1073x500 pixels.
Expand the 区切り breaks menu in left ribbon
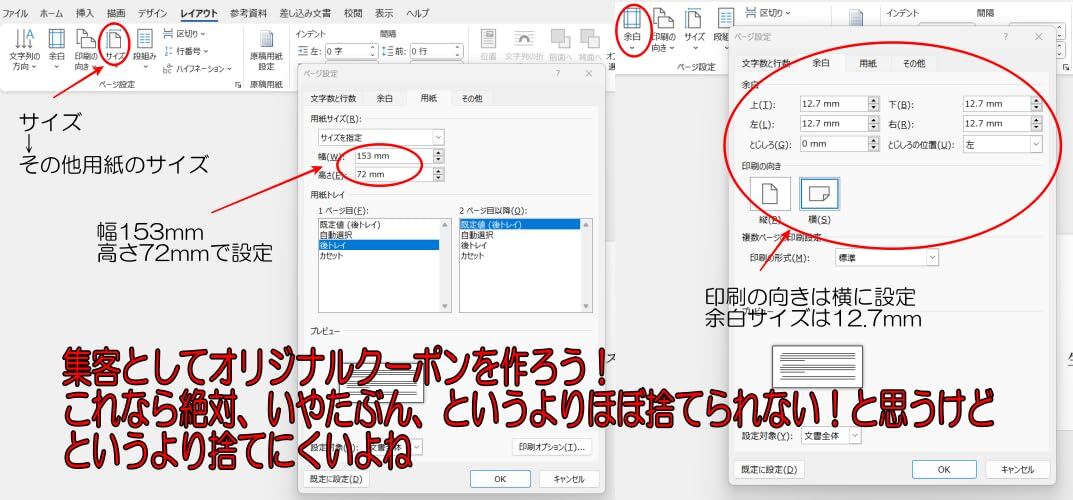coord(185,33)
